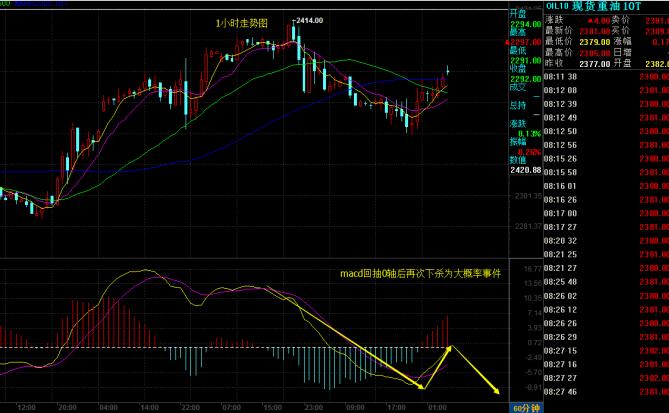The width and height of the screenshot is (669, 413).
Task: Select the 08:11 38 trade tick row
Action: click(x=606, y=77)
